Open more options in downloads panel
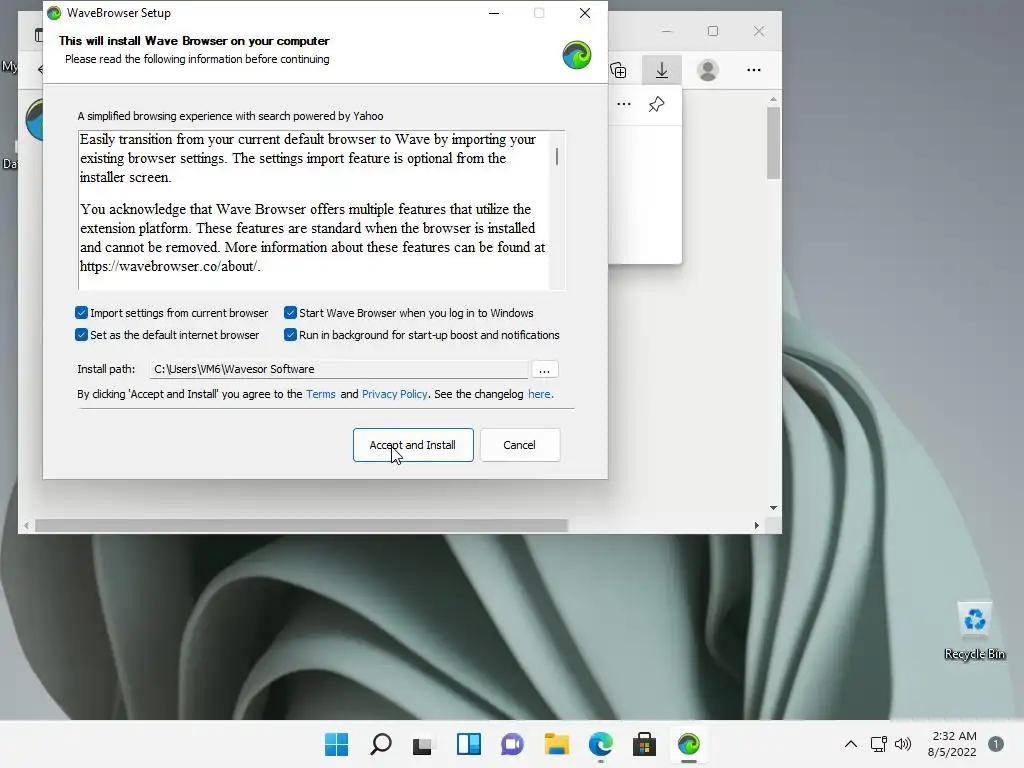The height and width of the screenshot is (768, 1024). (624, 104)
